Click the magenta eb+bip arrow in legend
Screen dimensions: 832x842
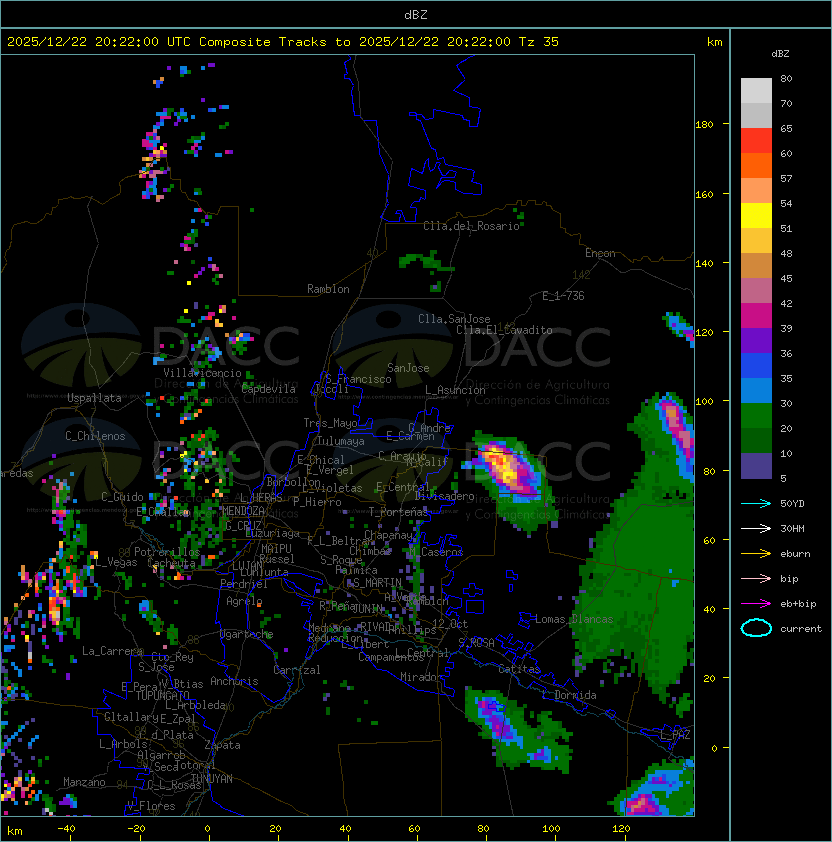[x=756, y=604]
